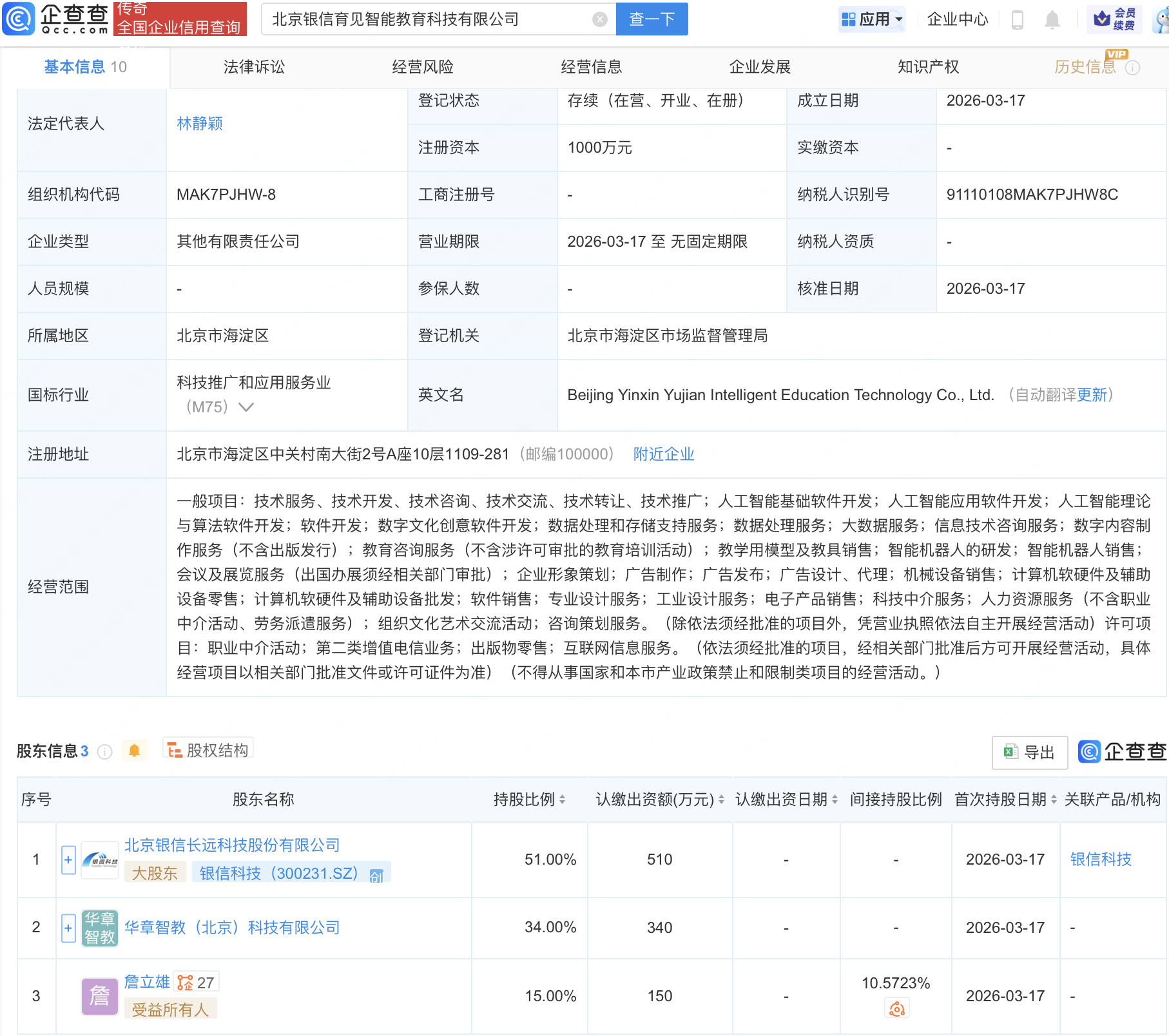
Task: Click the 查一下 search button
Action: [652, 19]
